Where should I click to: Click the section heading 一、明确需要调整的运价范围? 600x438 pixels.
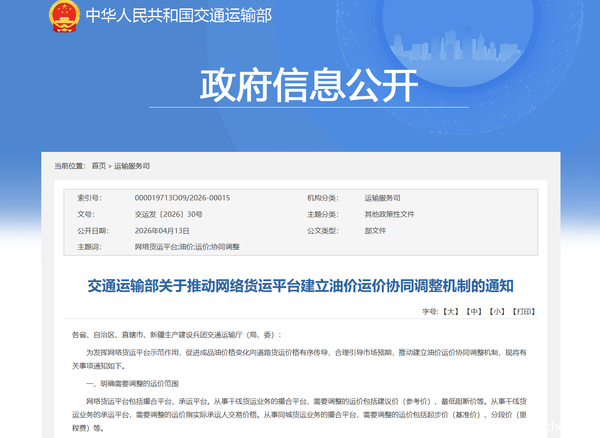pos(132,383)
